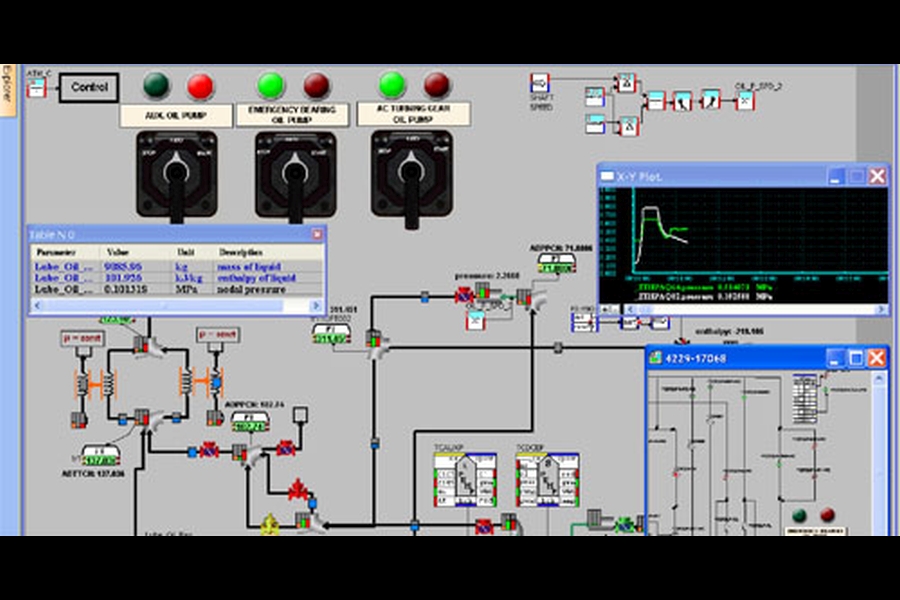The image size is (900, 600).
Task: Click green lamp in 4229-17068 window
Action: [x=799, y=515]
